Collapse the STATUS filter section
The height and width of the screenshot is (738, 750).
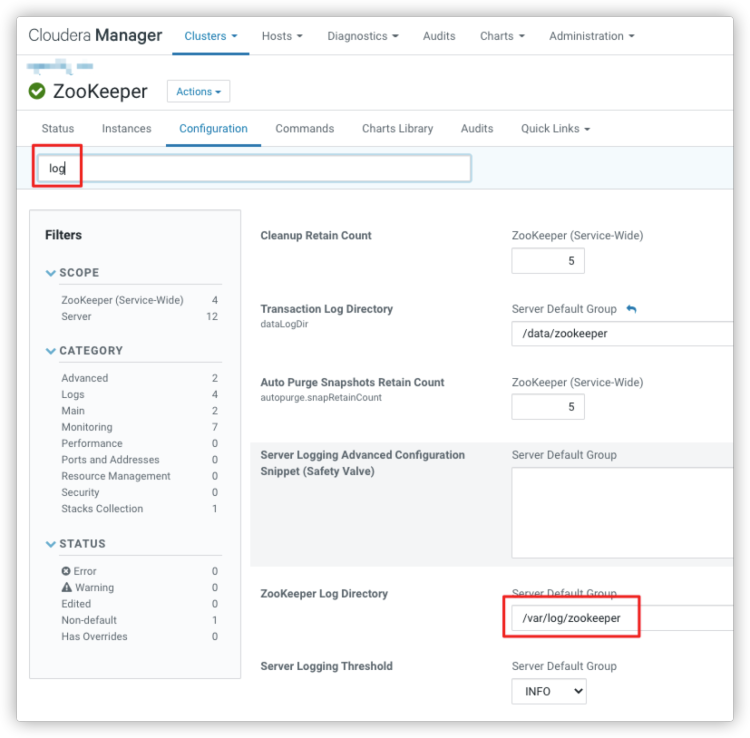point(76,544)
